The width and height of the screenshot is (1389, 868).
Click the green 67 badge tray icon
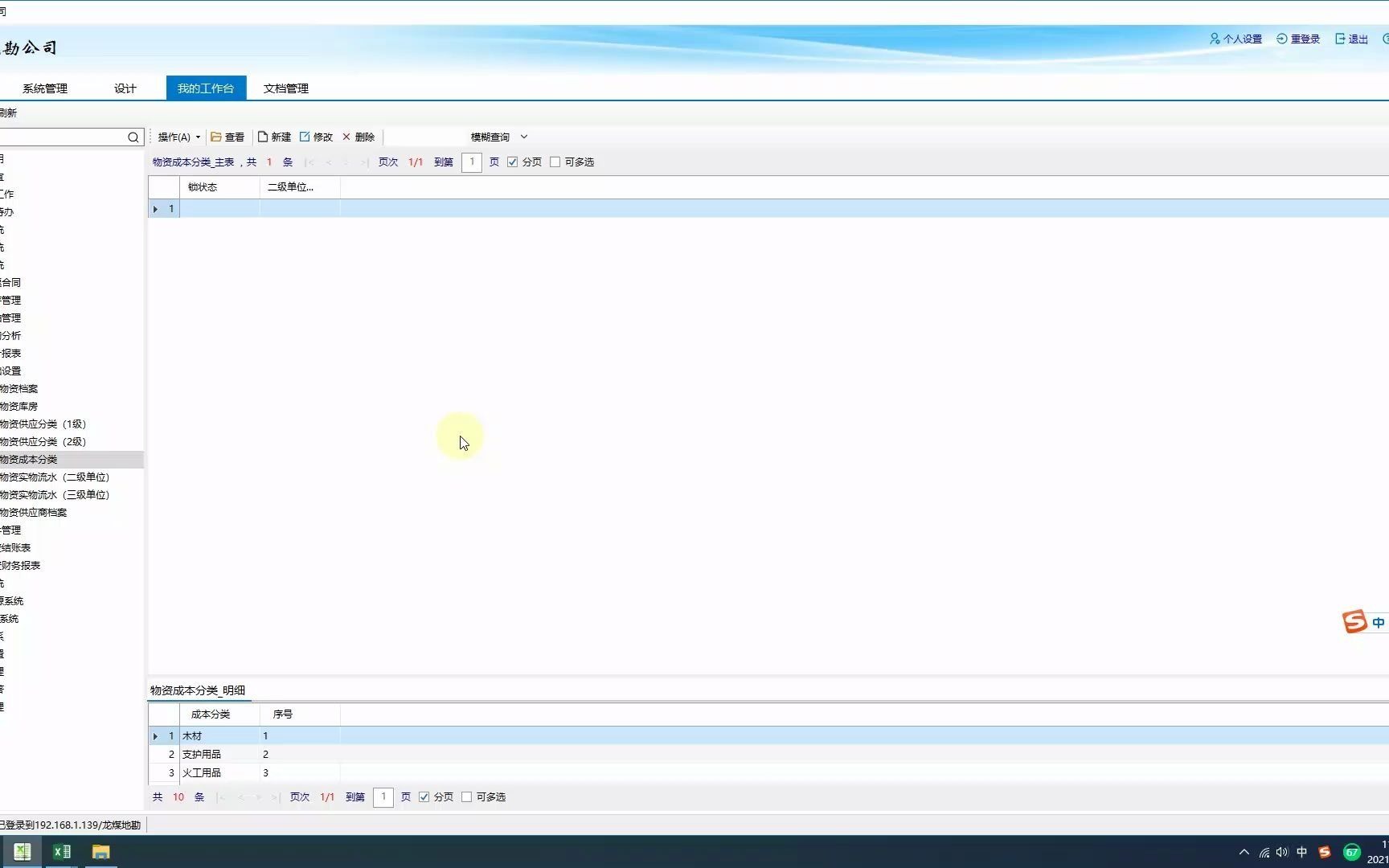click(1352, 852)
